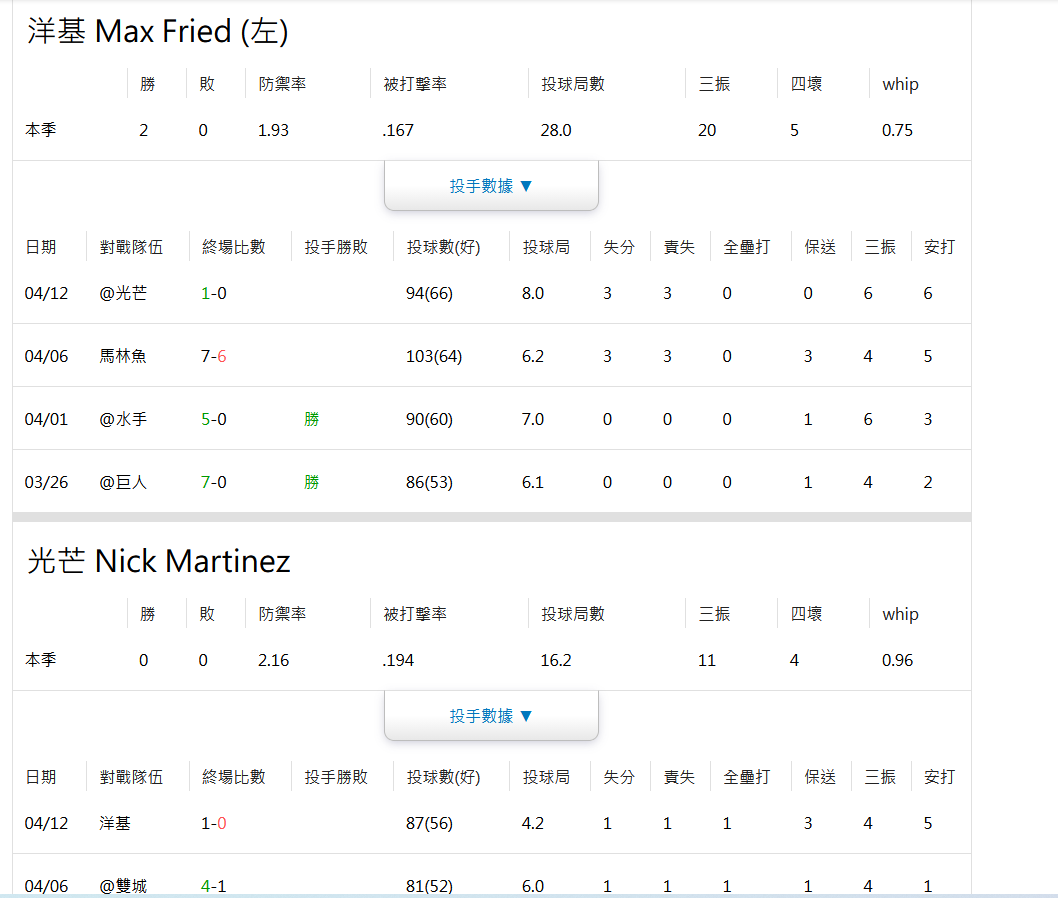Open Fried's 04/12 game at 光芒
The width and height of the screenshot is (1058, 898).
tap(123, 293)
